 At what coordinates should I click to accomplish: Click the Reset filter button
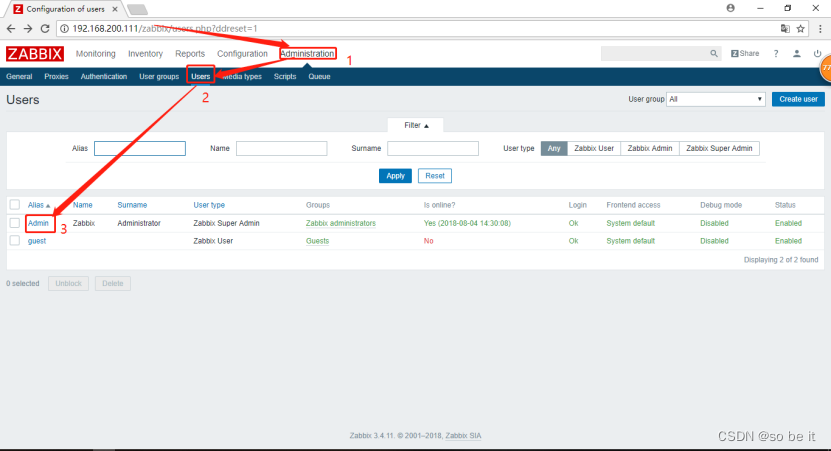click(435, 176)
